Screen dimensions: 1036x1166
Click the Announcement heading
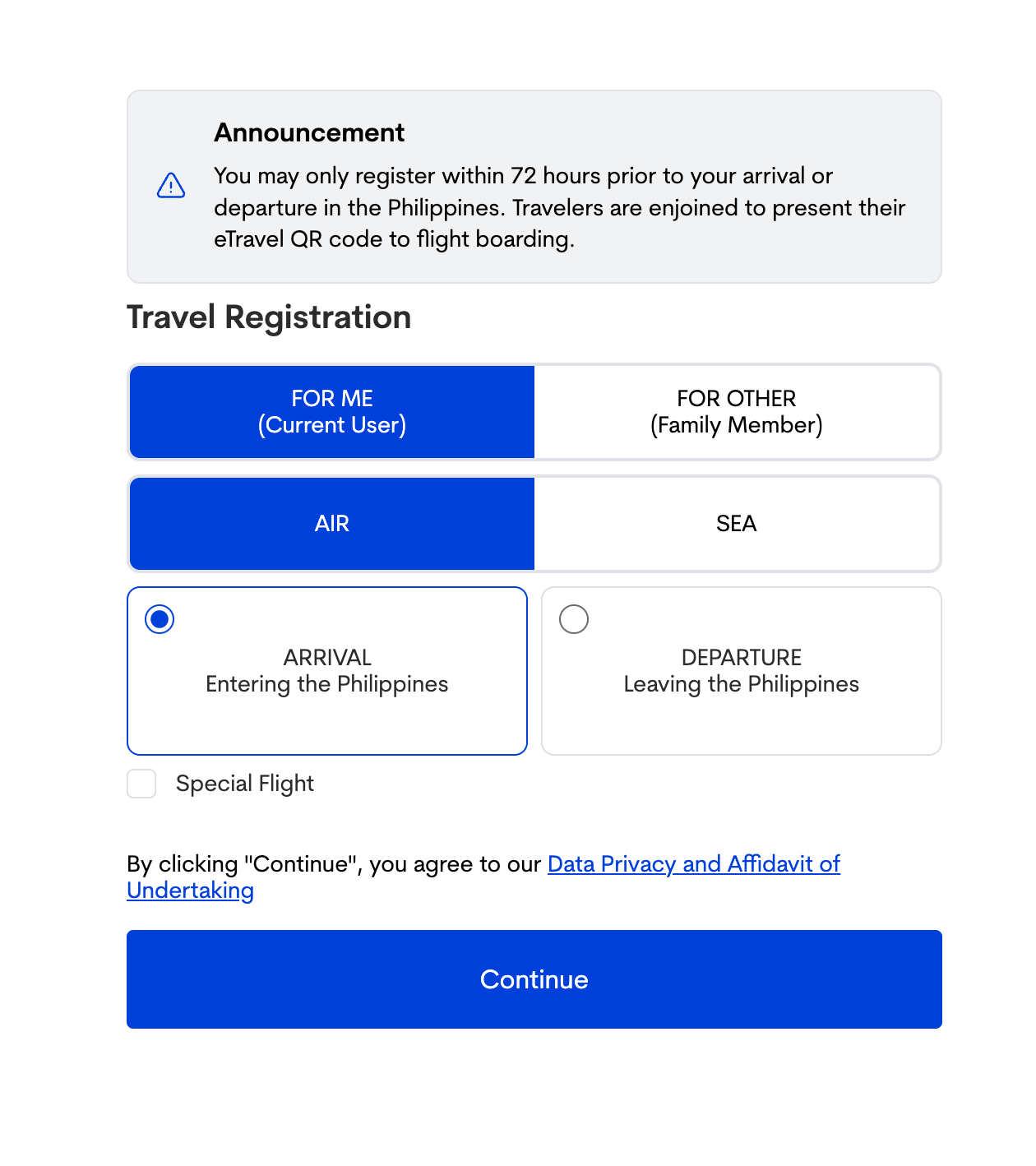[x=309, y=133]
